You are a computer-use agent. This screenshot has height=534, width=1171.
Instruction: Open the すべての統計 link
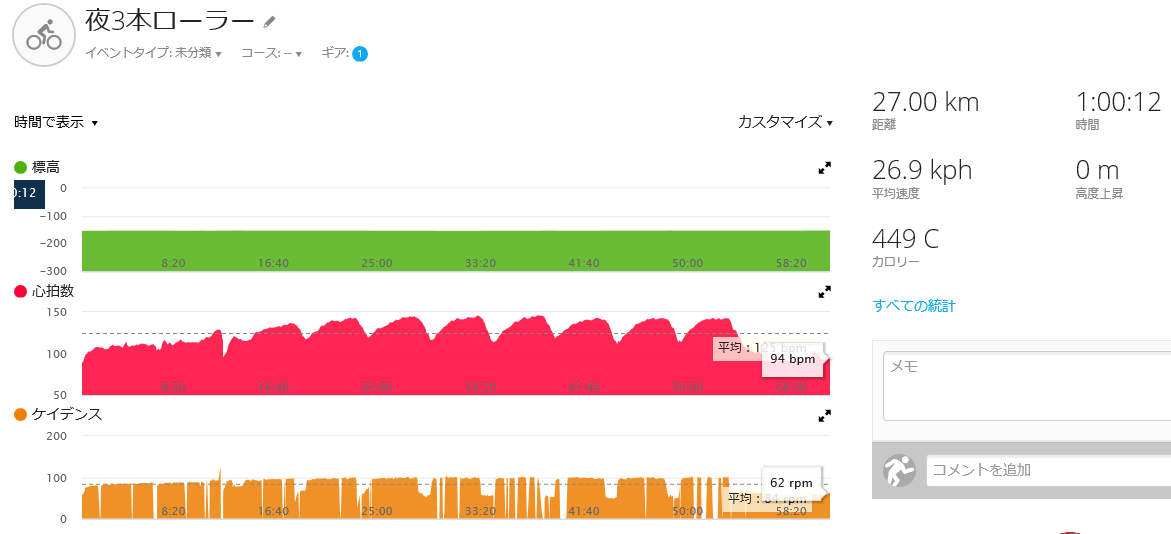(914, 305)
